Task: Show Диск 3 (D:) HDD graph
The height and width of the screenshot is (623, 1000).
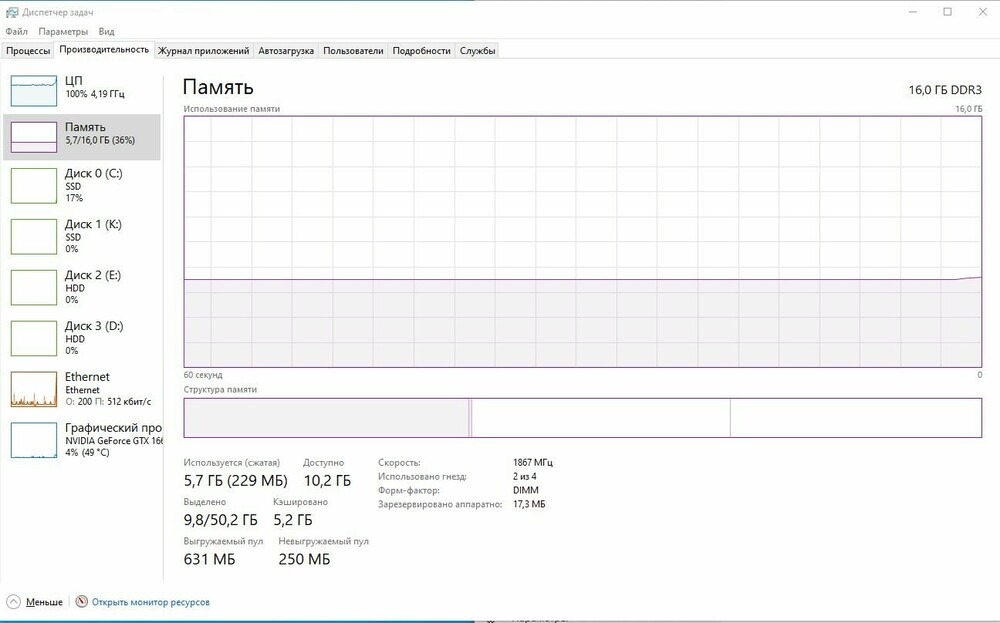Action: (x=34, y=338)
